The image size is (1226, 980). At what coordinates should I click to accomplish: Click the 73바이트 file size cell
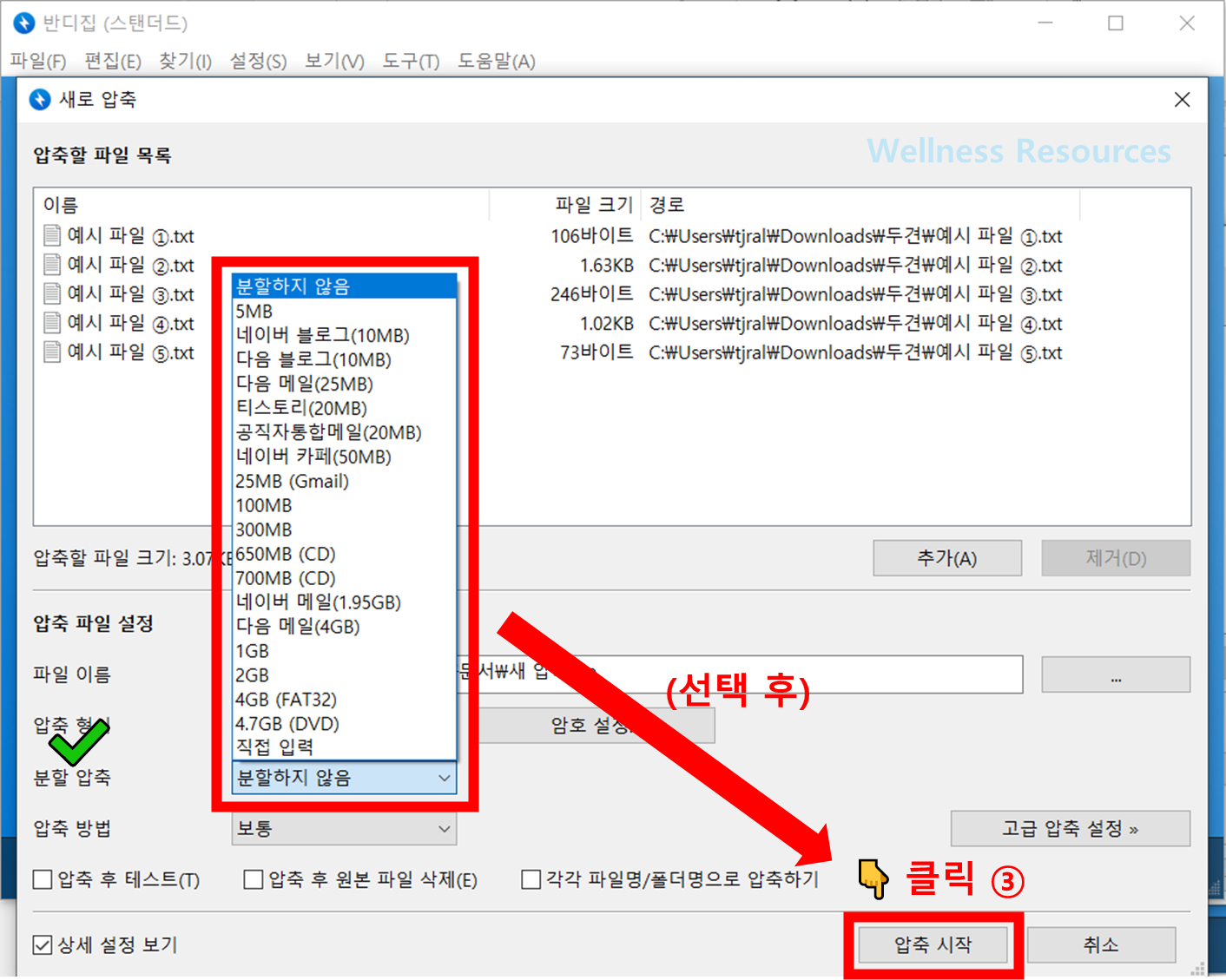597,352
